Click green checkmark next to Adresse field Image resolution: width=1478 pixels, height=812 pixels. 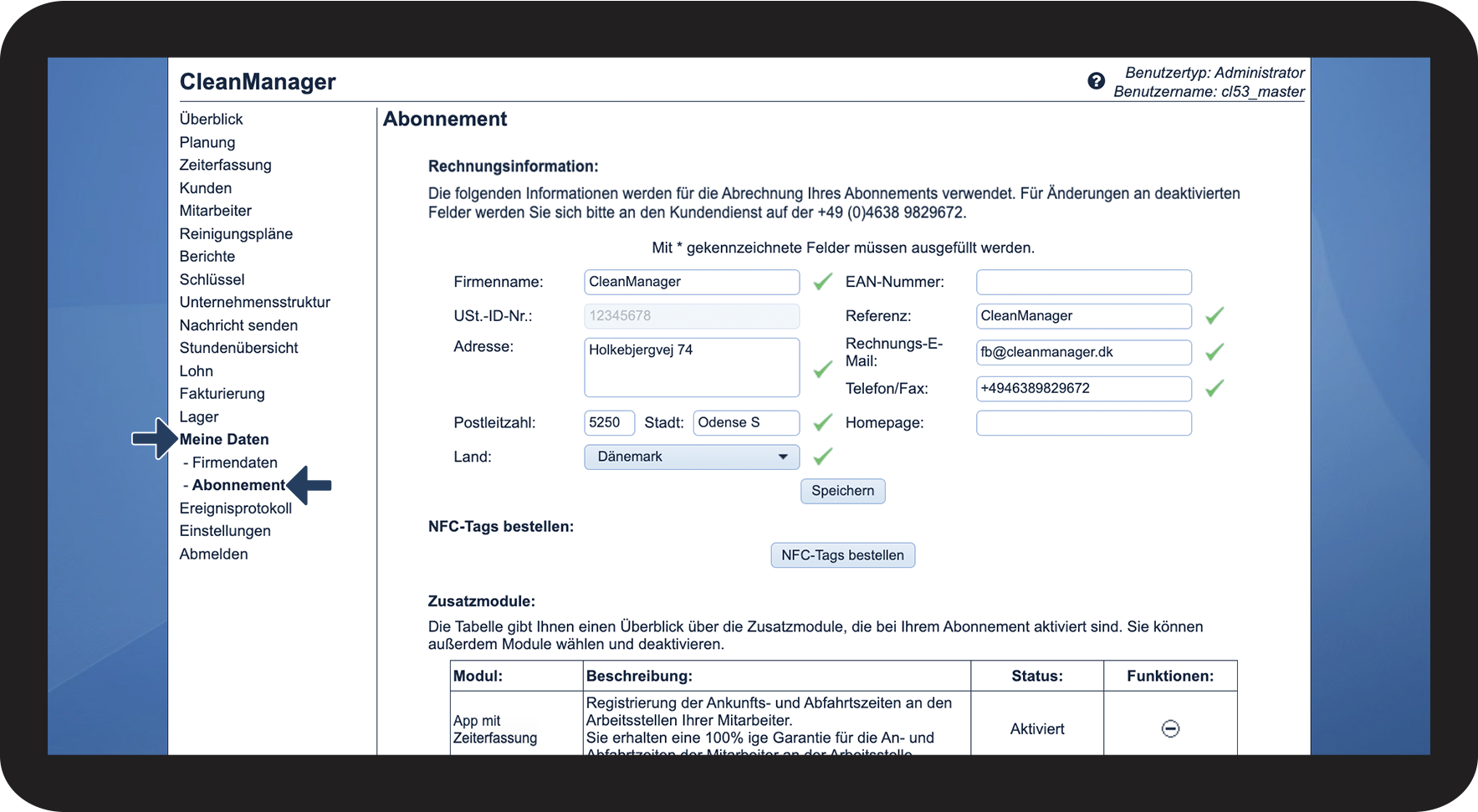pos(822,369)
